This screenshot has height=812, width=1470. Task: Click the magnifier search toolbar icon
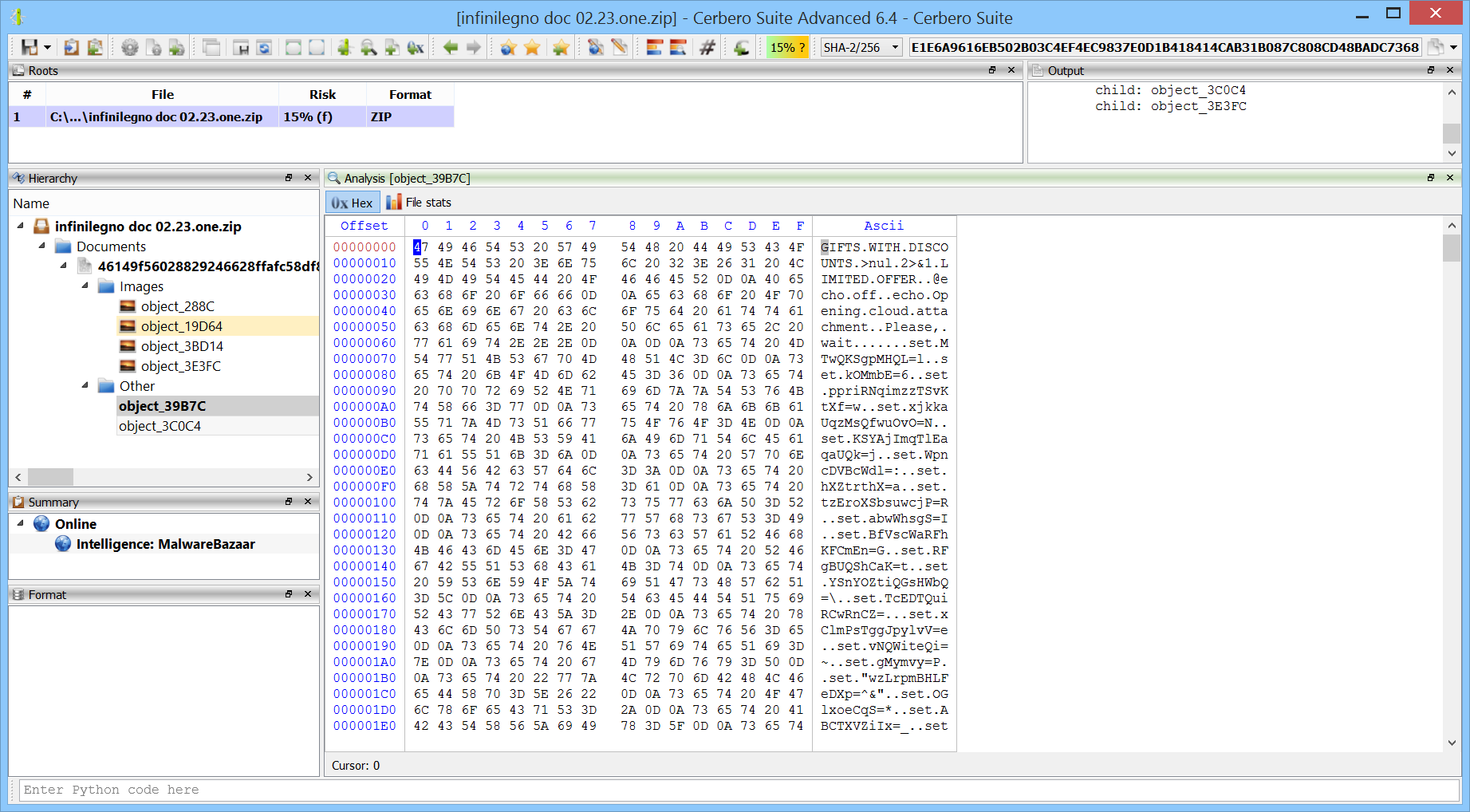368,48
